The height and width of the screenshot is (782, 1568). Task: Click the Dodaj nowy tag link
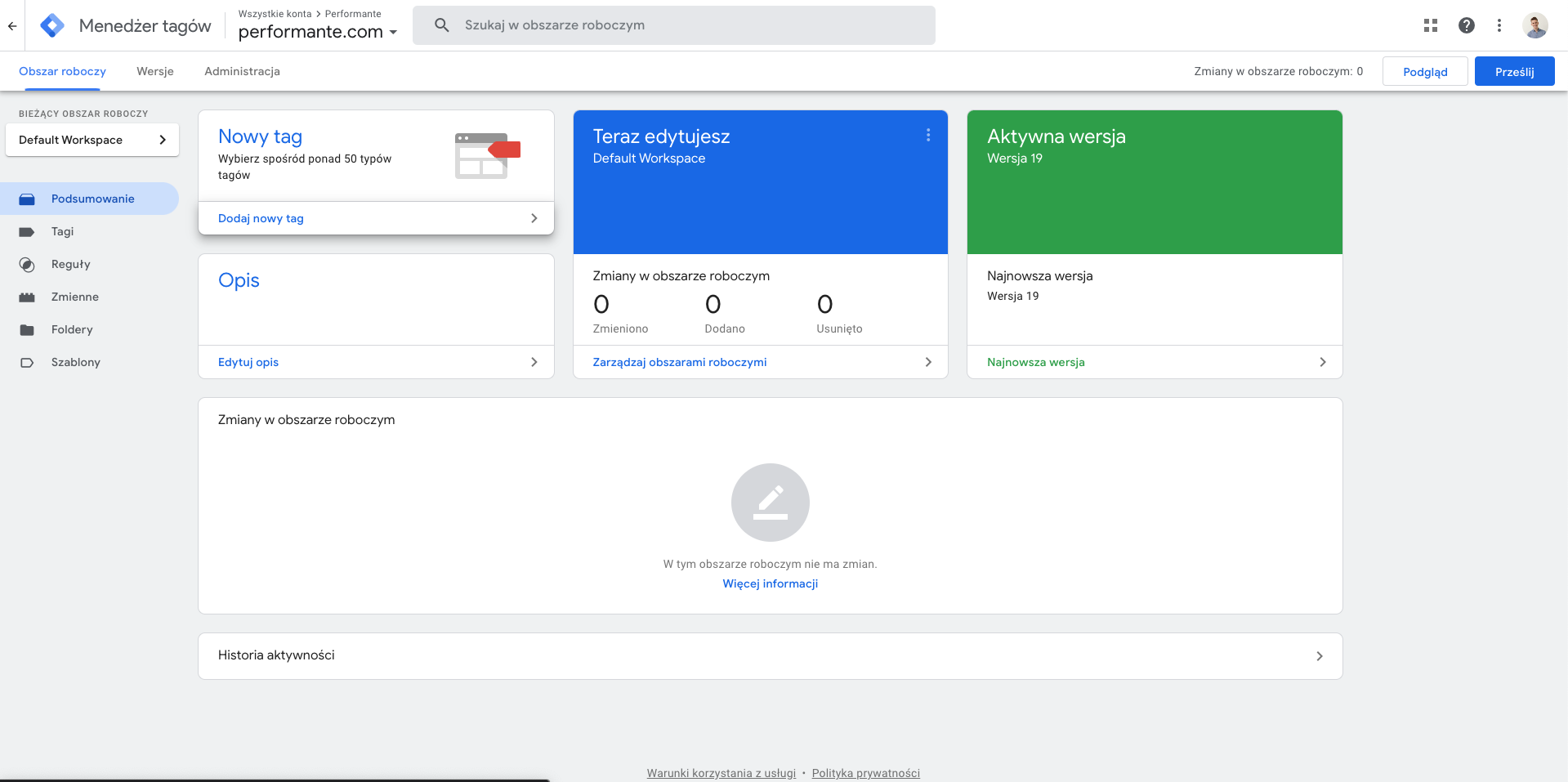pos(261,218)
